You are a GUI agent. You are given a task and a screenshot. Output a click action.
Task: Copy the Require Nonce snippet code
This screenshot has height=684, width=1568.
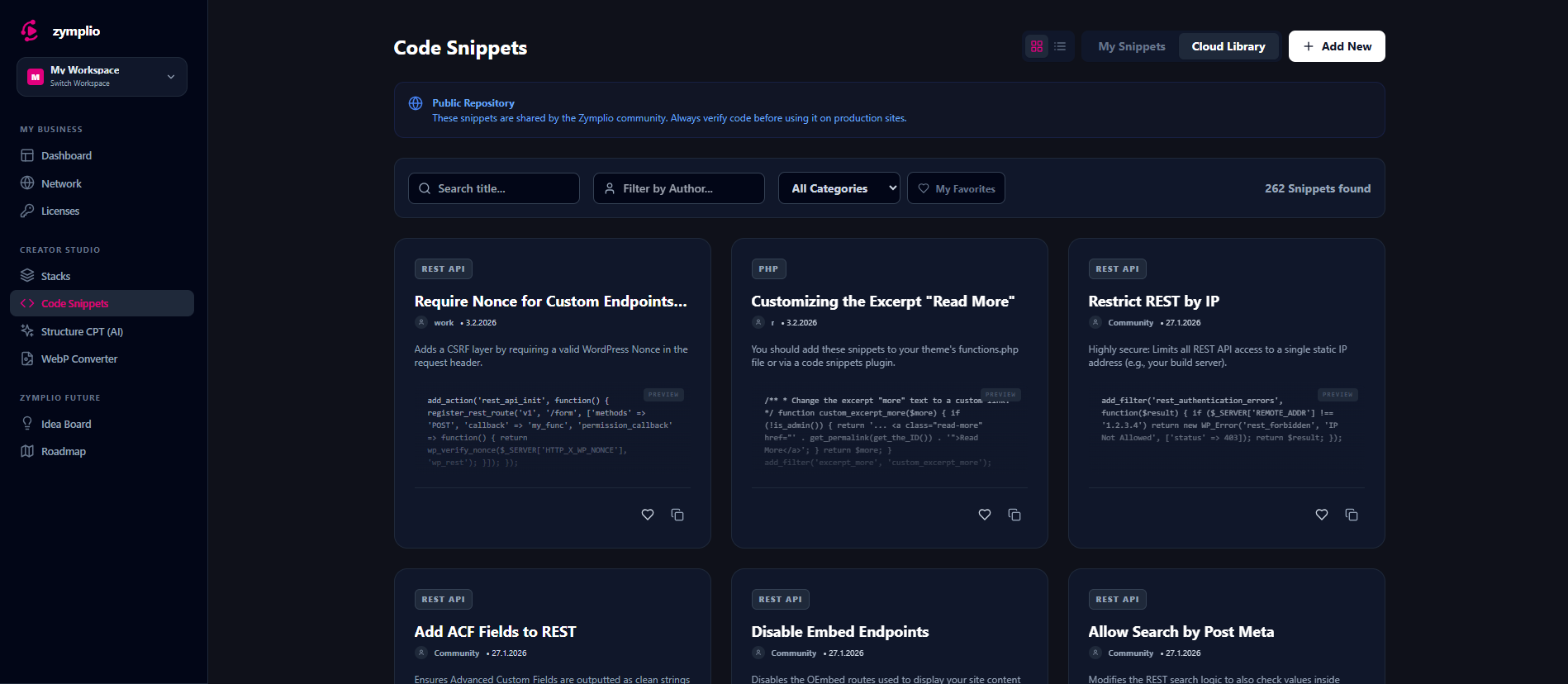677,515
